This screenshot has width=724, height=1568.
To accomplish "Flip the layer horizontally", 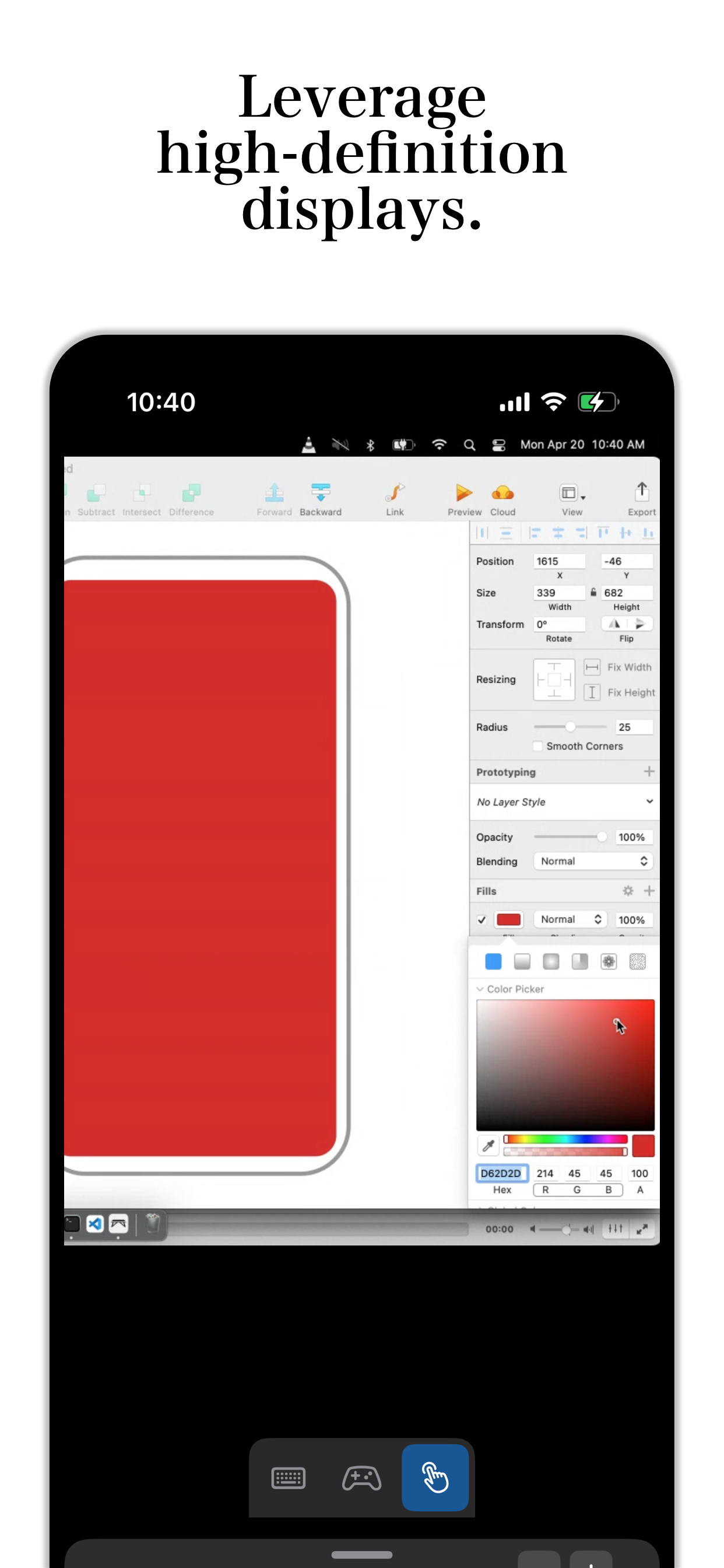I will pos(614,624).
